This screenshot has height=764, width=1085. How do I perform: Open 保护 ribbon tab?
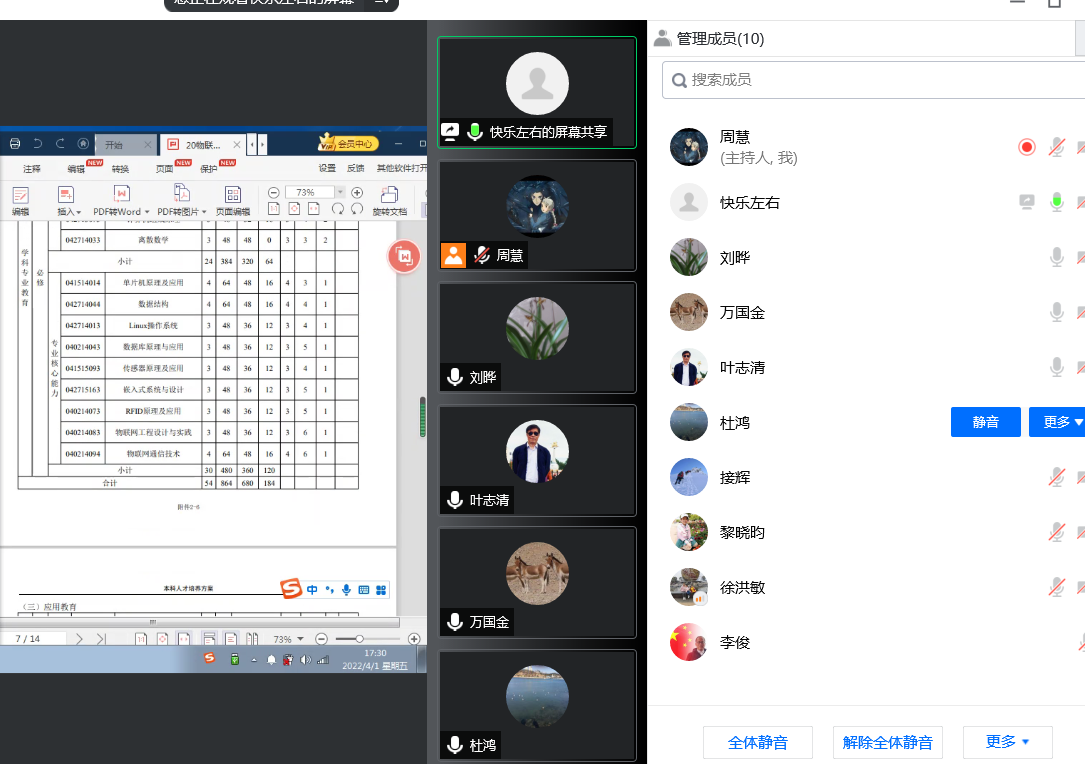(x=208, y=169)
